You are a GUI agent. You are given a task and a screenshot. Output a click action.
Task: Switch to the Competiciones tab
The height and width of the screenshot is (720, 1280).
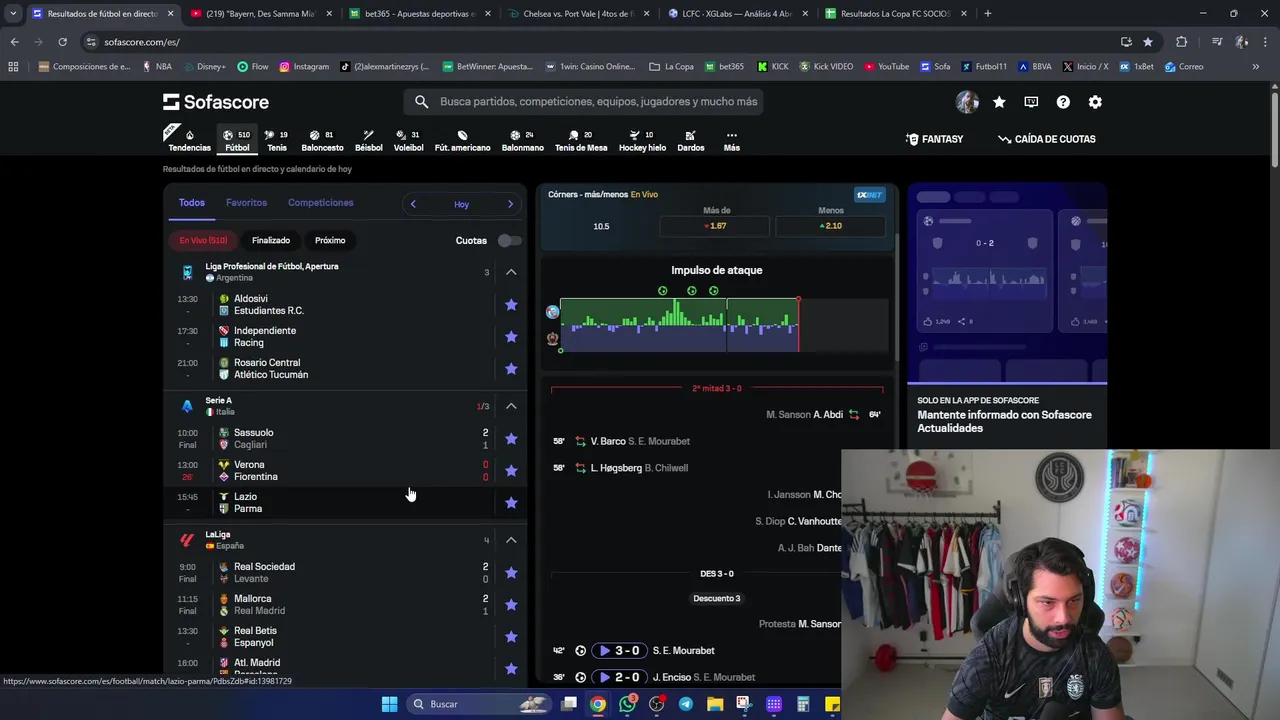tap(320, 203)
